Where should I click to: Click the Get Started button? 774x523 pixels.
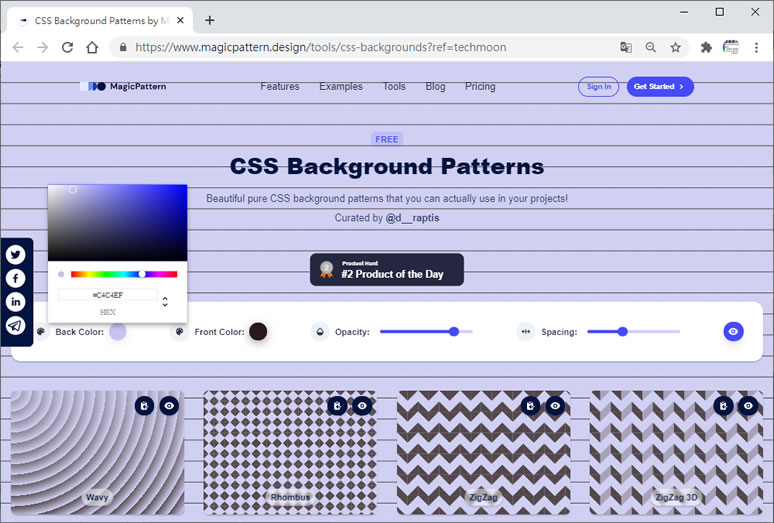(660, 87)
